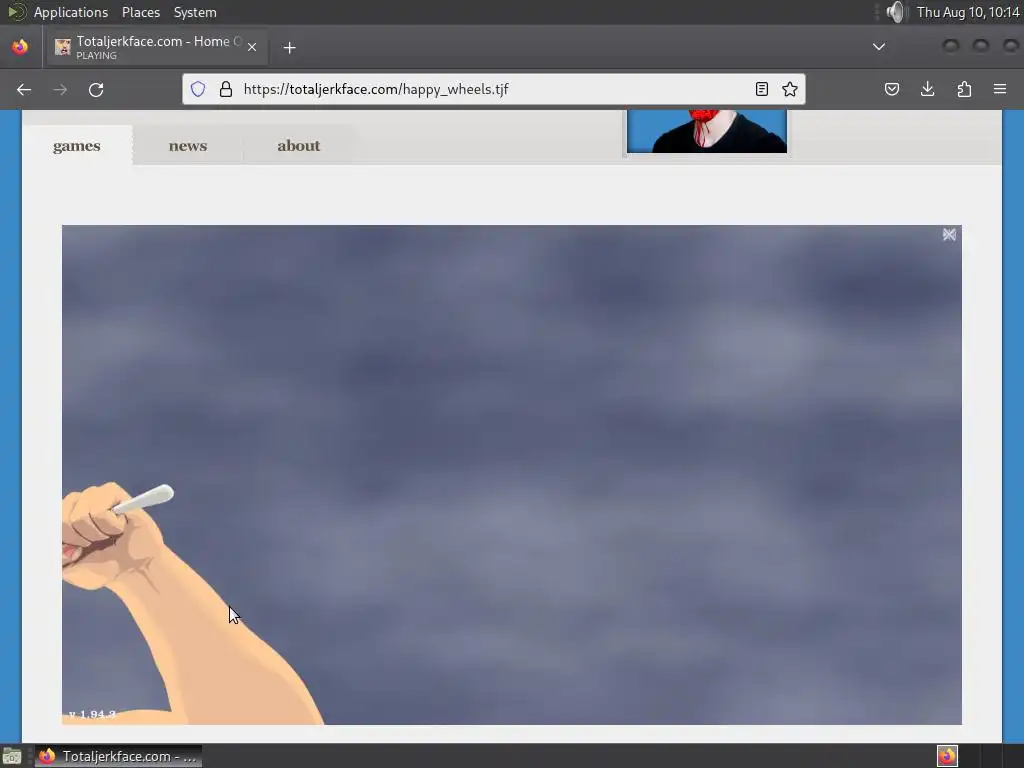
Task: Go back to the previous page
Action: [24, 89]
